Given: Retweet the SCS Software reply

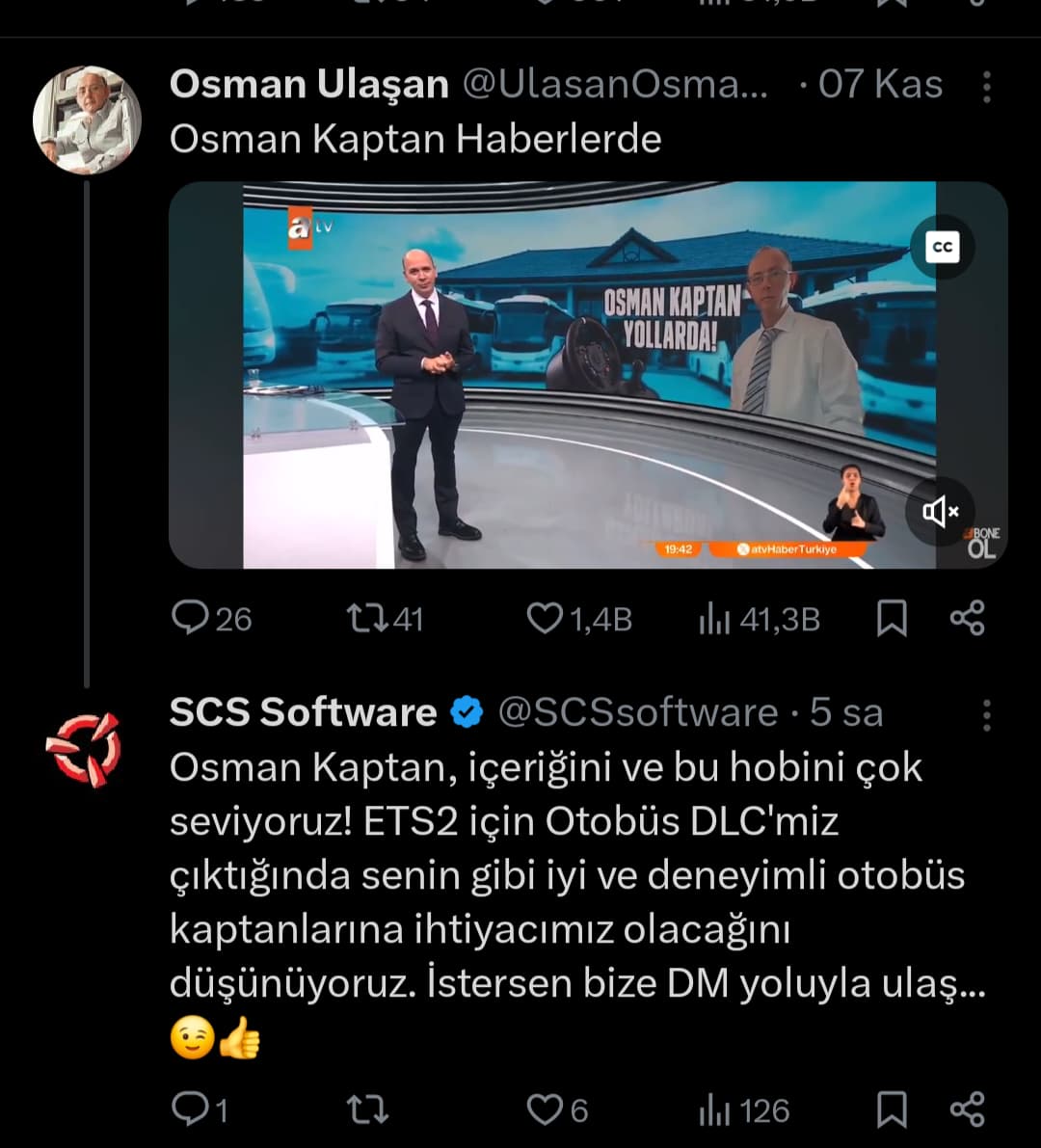Looking at the screenshot, I should pos(366,1109).
